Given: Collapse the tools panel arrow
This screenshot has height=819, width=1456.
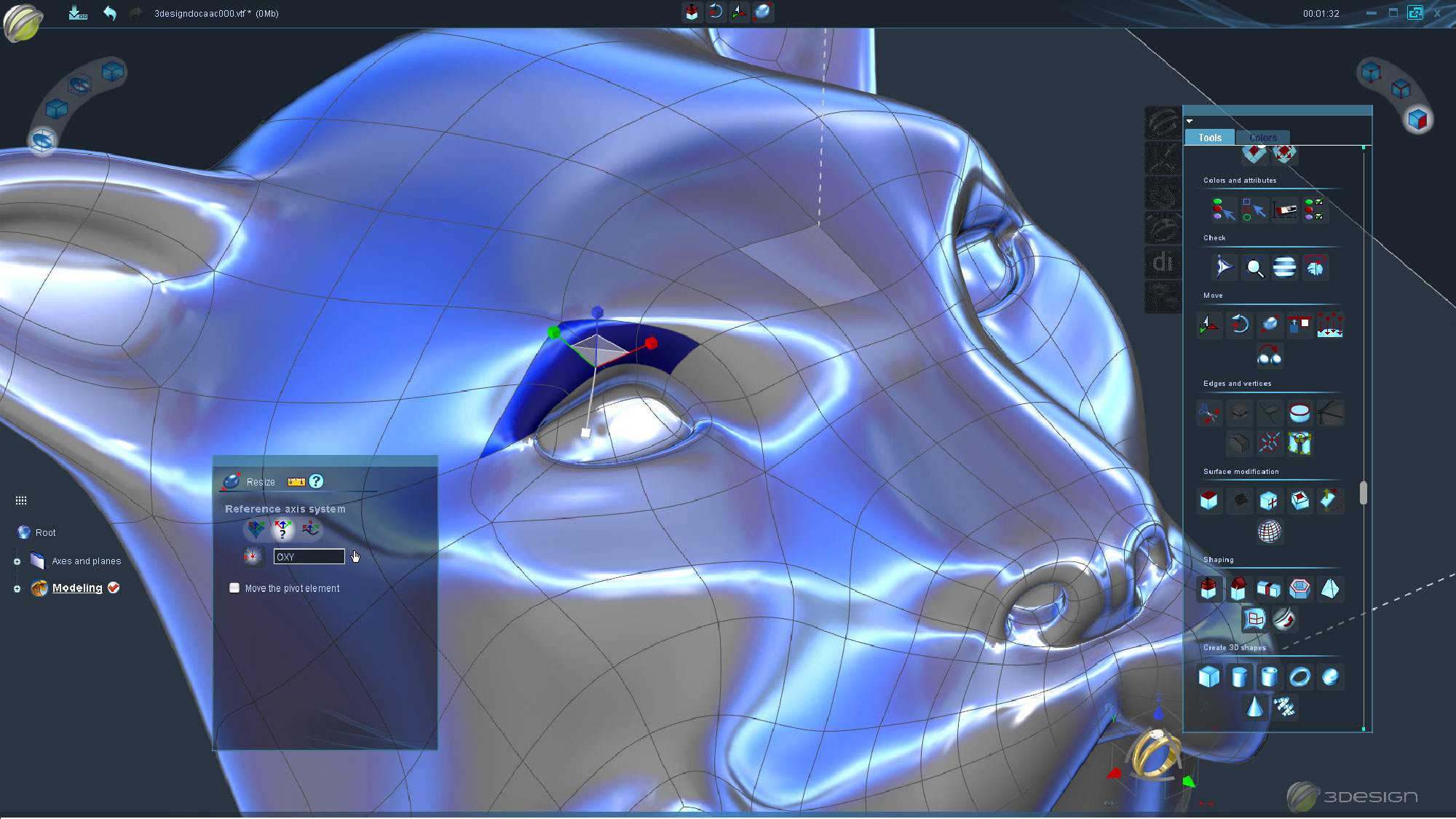Looking at the screenshot, I should tap(1190, 122).
